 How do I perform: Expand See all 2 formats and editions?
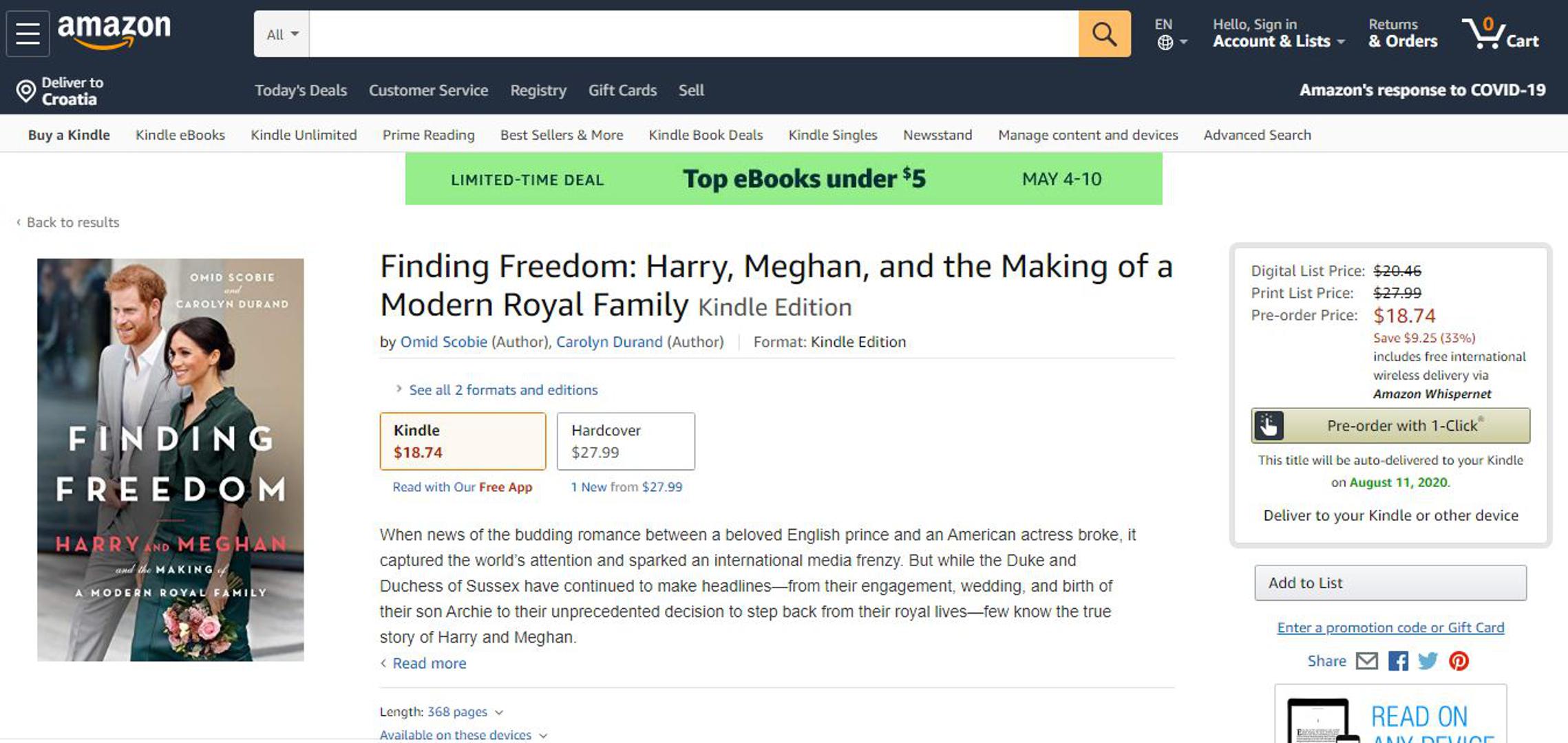pyautogui.click(x=502, y=390)
